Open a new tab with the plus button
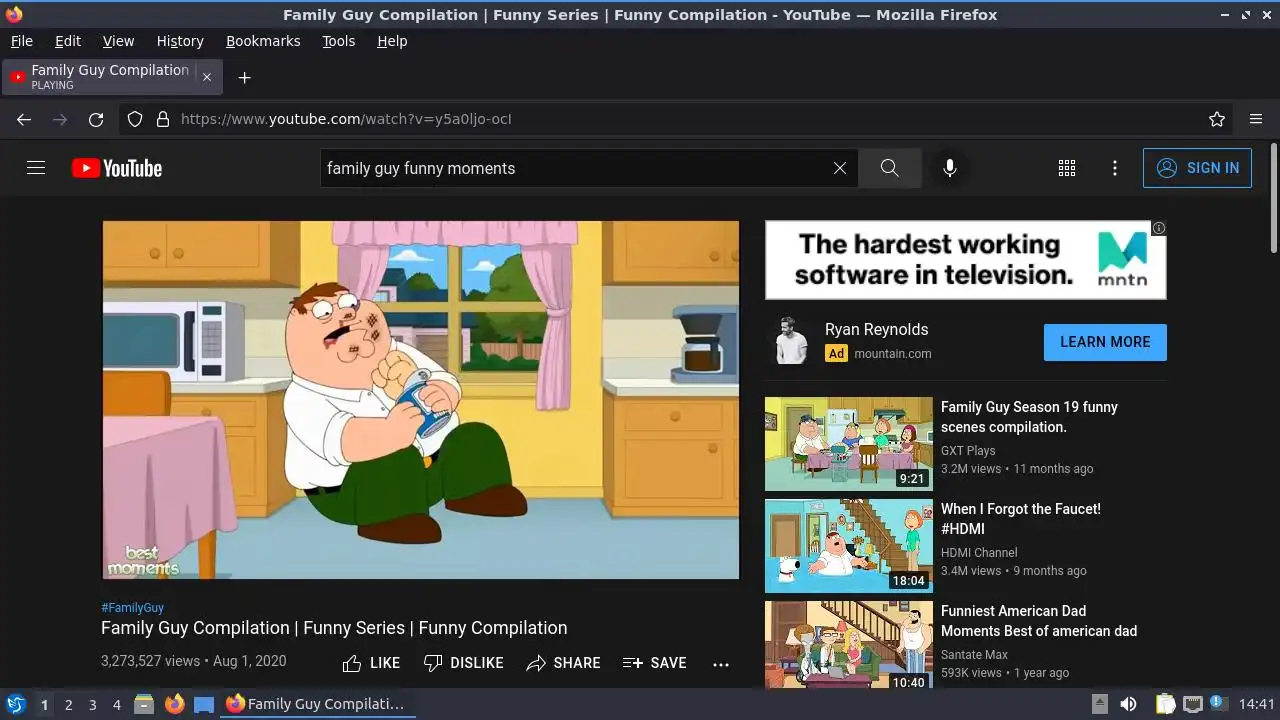This screenshot has height=720, width=1280. coord(244,77)
